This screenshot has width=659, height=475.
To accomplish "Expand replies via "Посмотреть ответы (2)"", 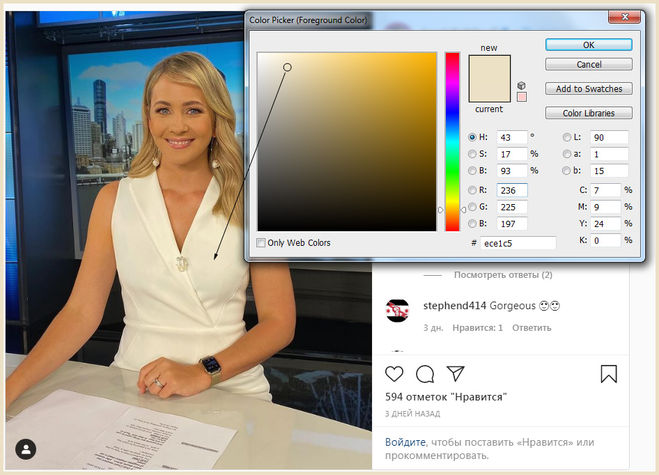I will [502, 275].
